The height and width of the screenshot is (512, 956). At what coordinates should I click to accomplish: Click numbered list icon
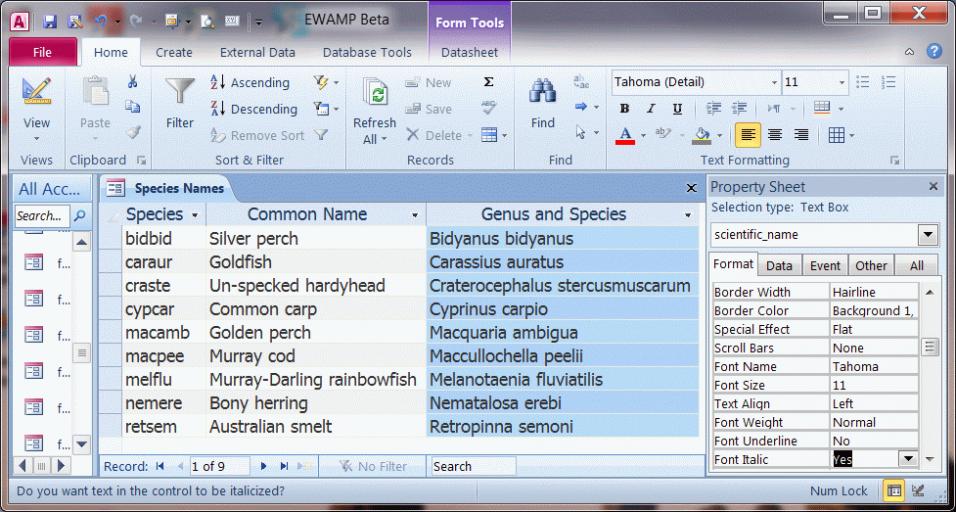point(888,82)
